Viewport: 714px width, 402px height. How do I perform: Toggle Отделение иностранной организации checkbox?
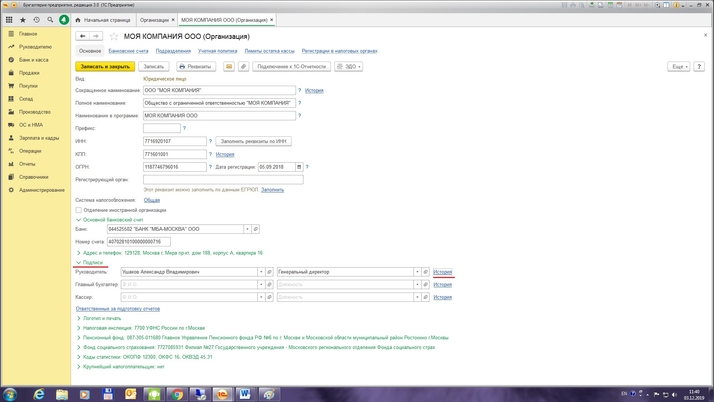coord(78,210)
